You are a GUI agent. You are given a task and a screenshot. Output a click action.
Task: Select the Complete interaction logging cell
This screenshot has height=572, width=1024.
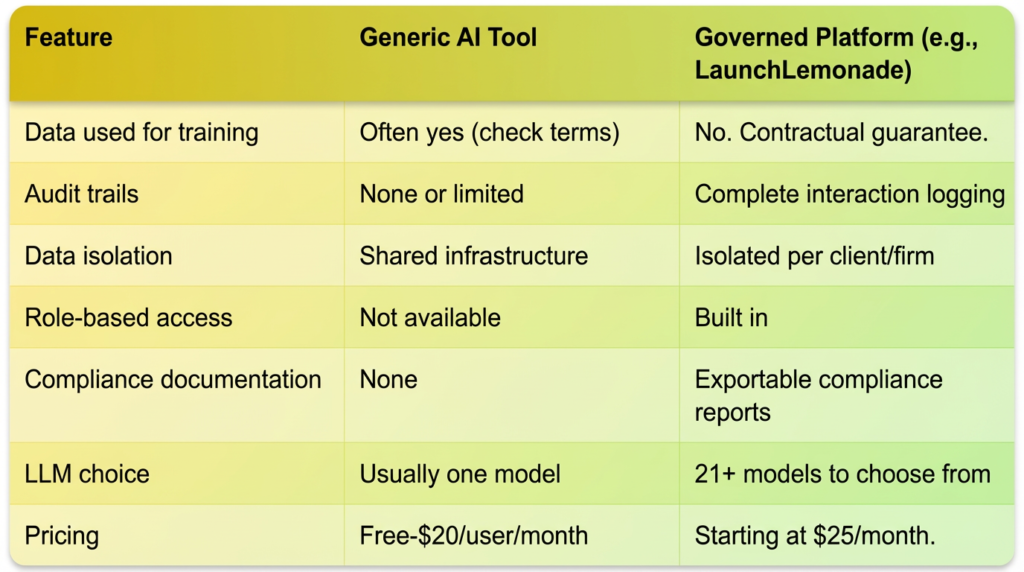(x=849, y=194)
